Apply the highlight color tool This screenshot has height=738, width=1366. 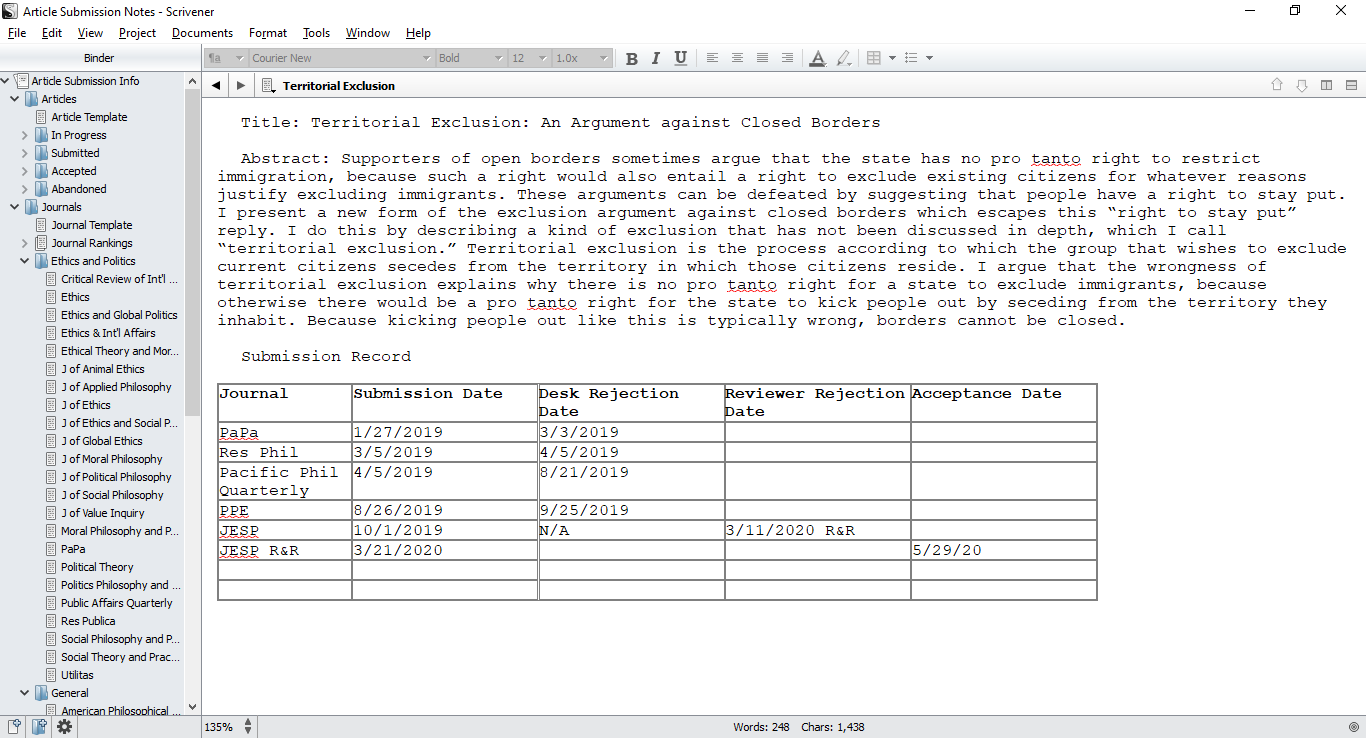tap(843, 58)
